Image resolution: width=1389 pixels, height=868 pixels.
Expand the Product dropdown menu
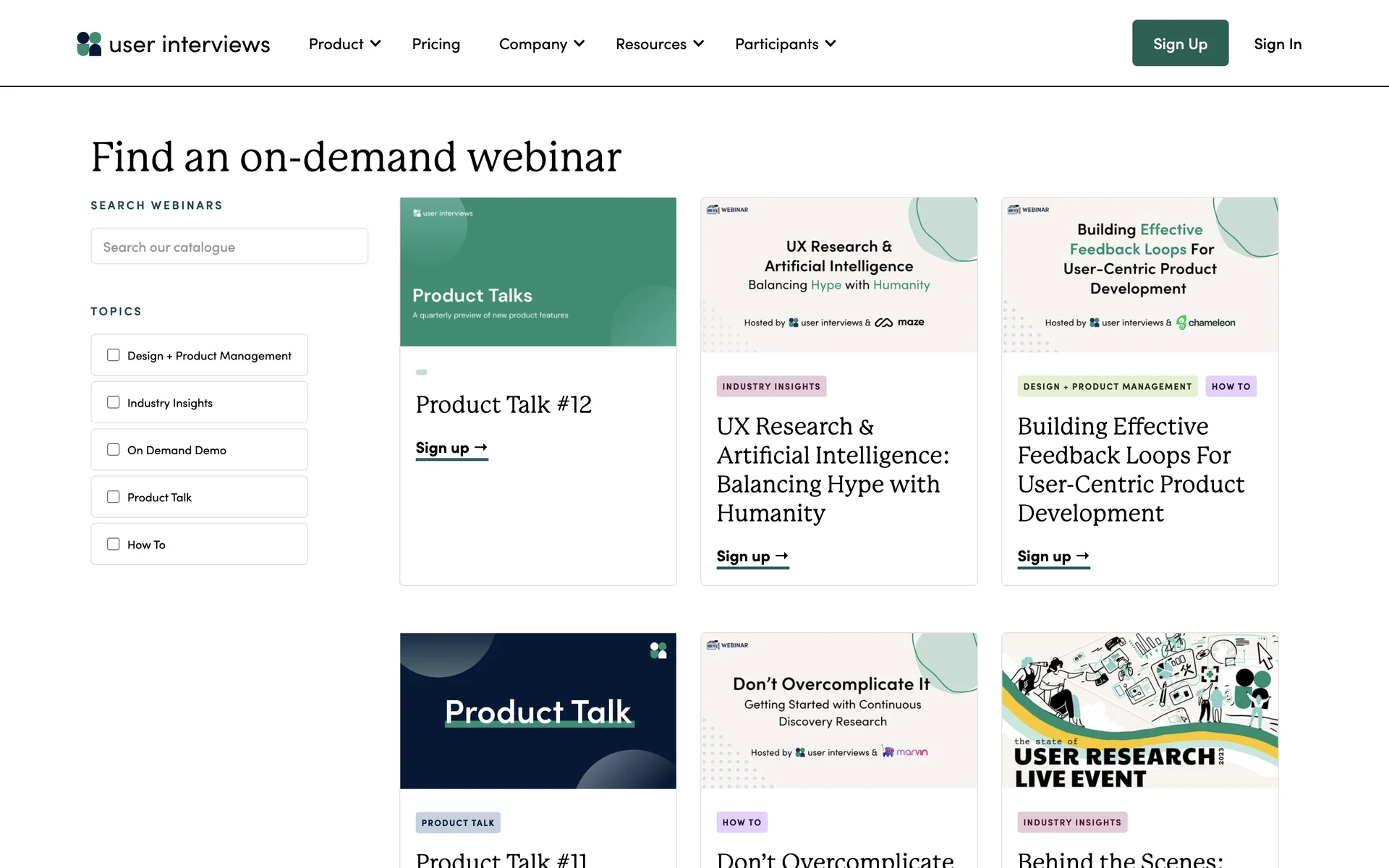pos(344,44)
